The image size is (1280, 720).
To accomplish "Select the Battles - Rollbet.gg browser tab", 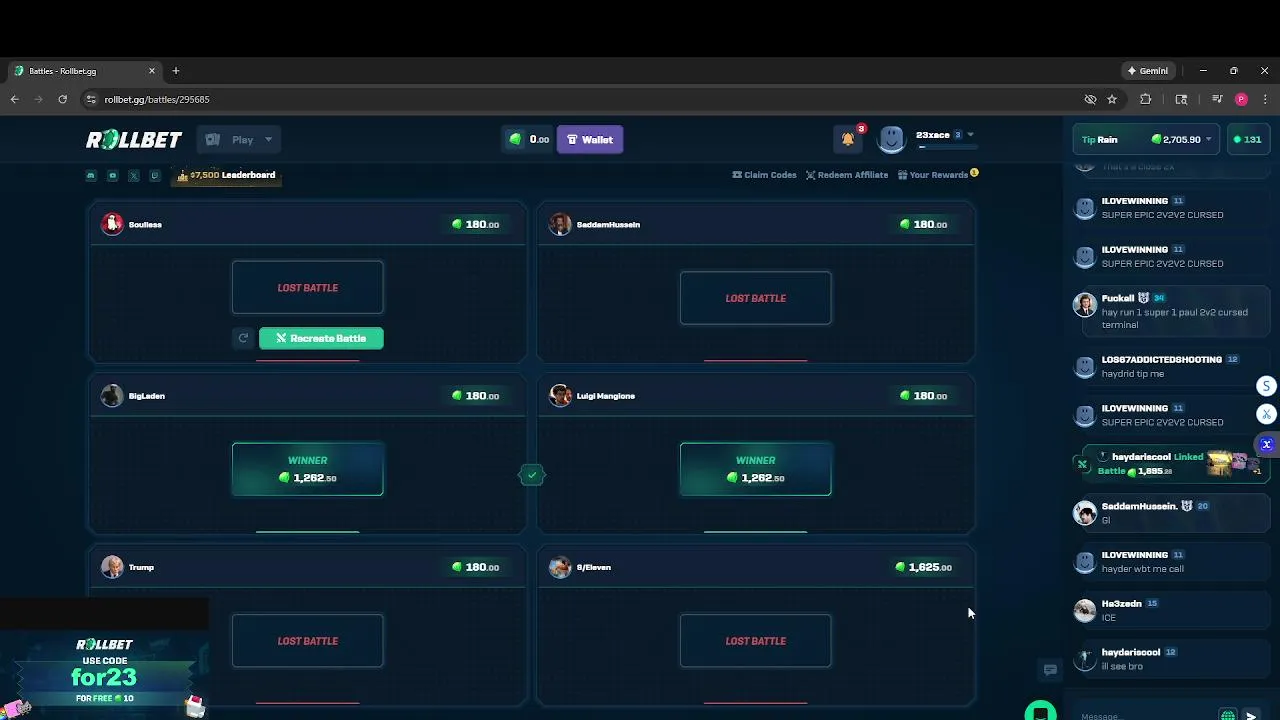I will click(x=82, y=71).
